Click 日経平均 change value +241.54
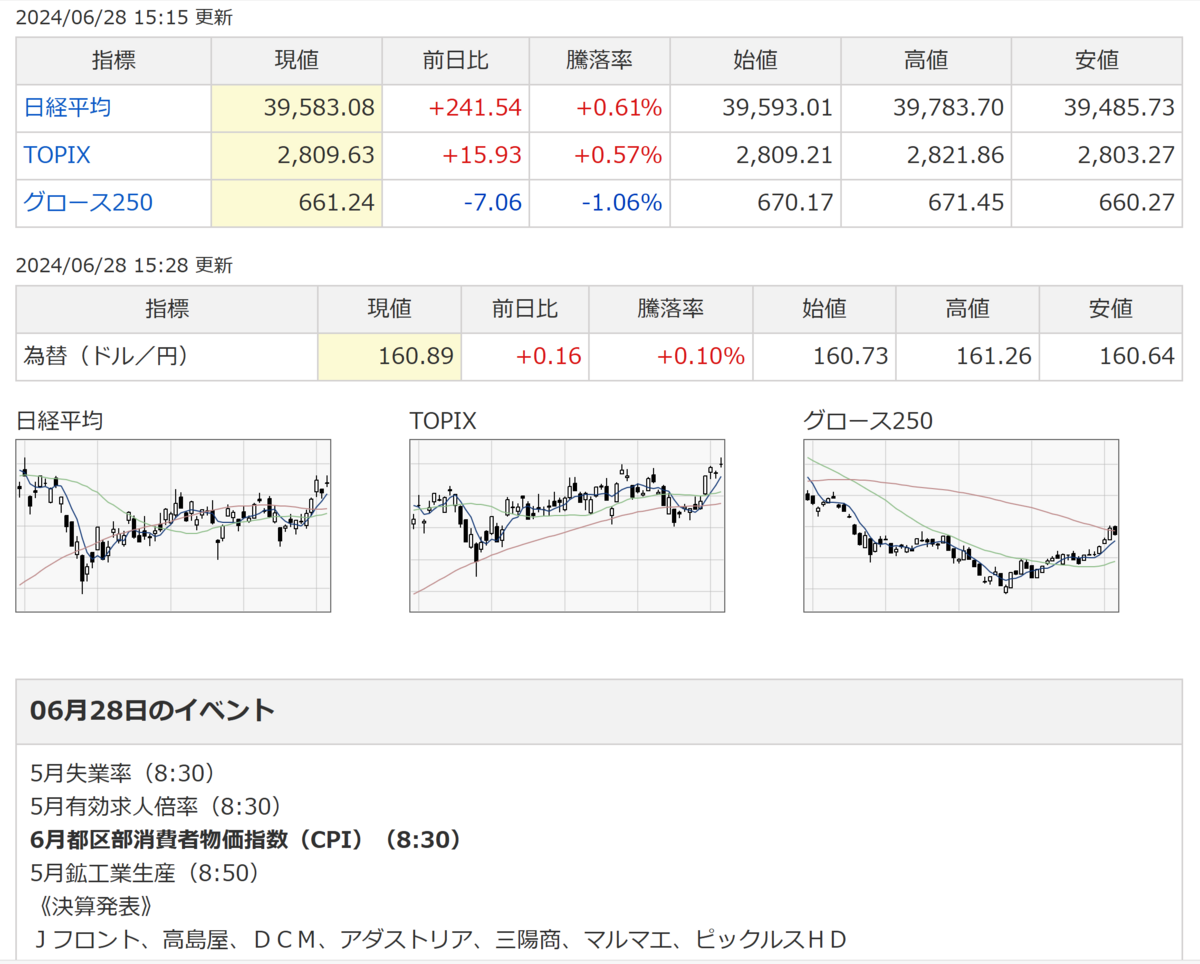 click(475, 108)
